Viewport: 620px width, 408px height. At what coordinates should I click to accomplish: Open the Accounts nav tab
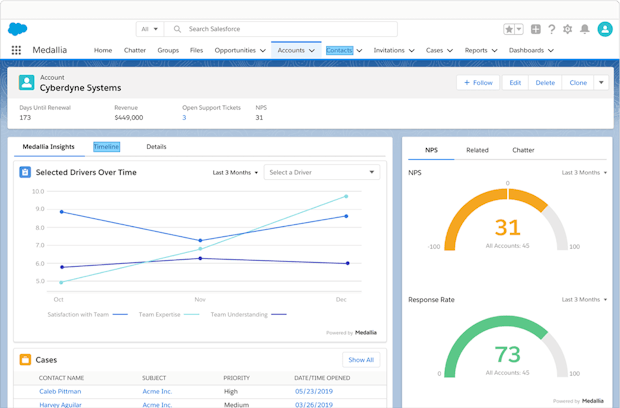(x=291, y=50)
